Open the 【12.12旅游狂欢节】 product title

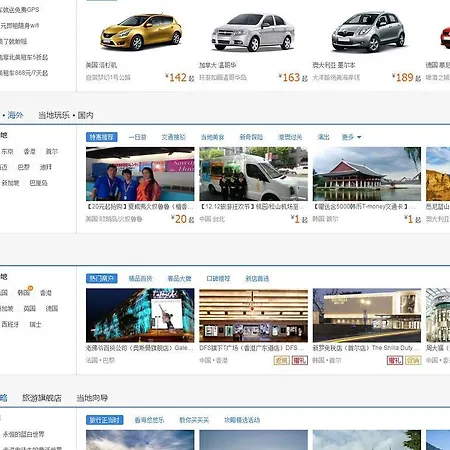(253, 207)
